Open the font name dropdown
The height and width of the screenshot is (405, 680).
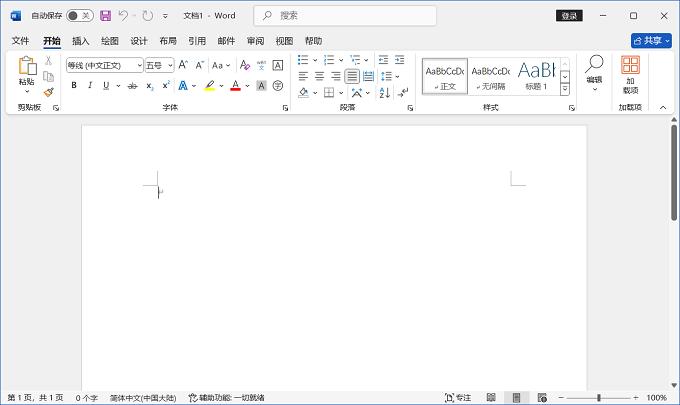140,65
